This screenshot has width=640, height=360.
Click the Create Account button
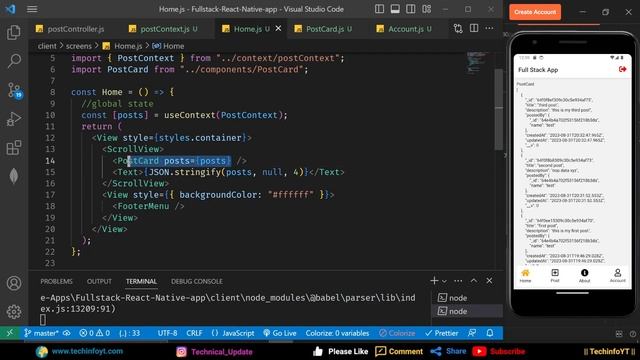click(535, 12)
